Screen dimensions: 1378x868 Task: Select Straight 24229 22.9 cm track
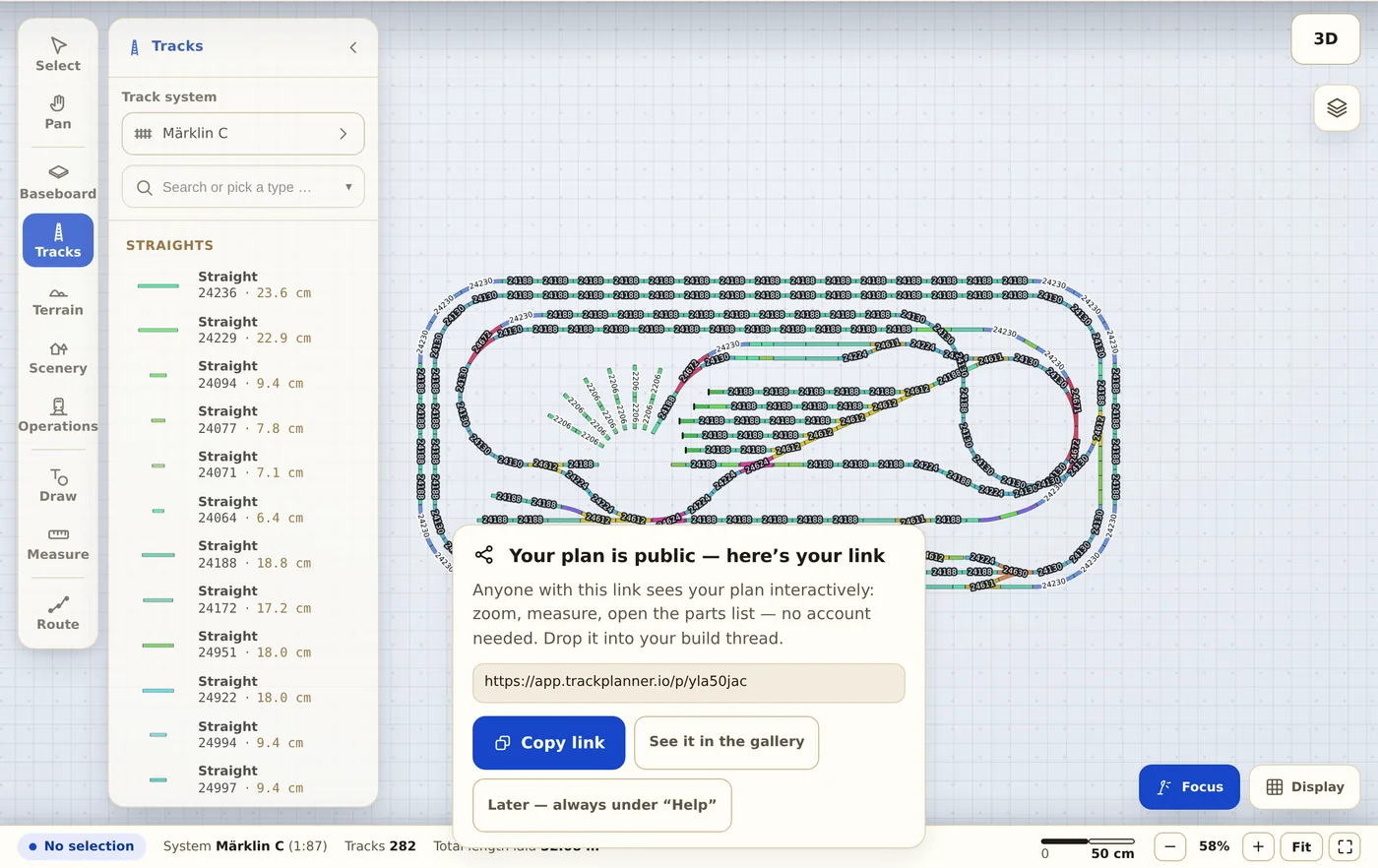[243, 330]
